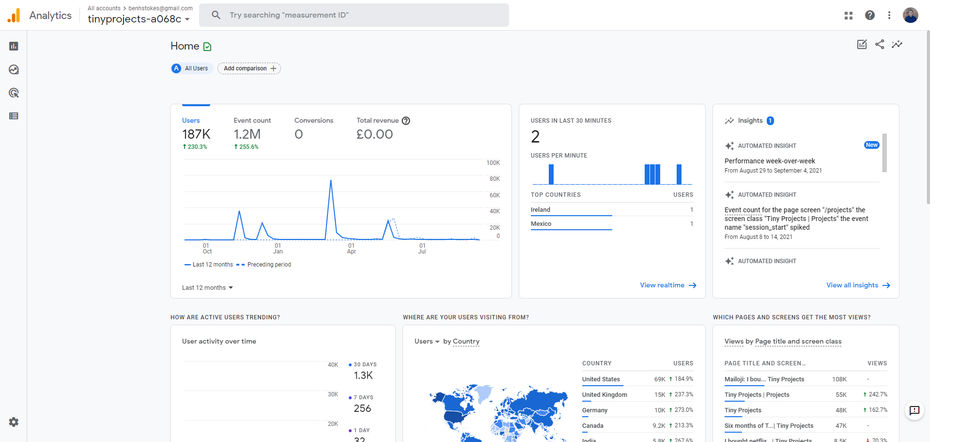
Task: Open the Google apps grid icon
Action: [848, 15]
